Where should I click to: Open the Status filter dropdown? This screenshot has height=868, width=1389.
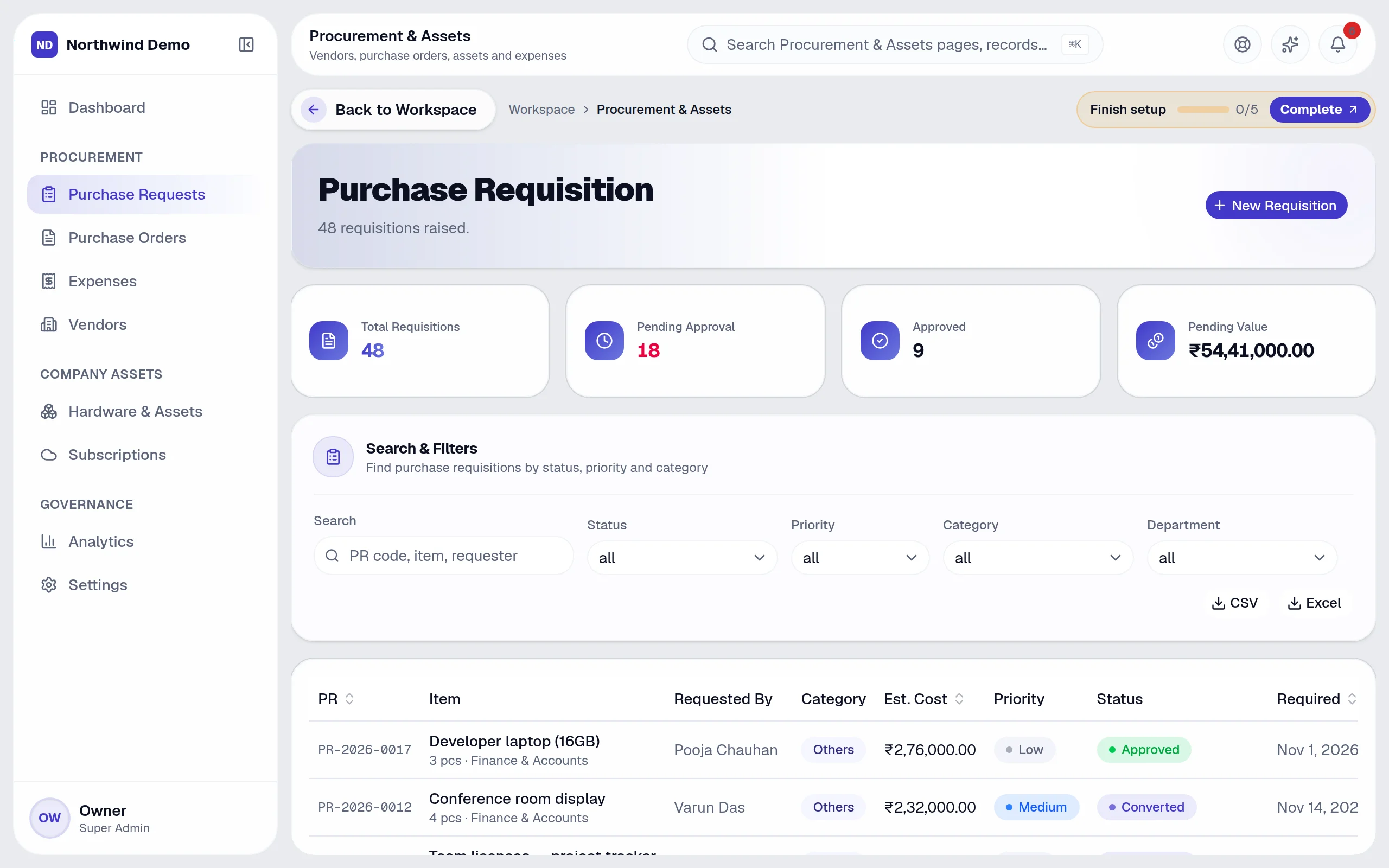click(x=682, y=558)
